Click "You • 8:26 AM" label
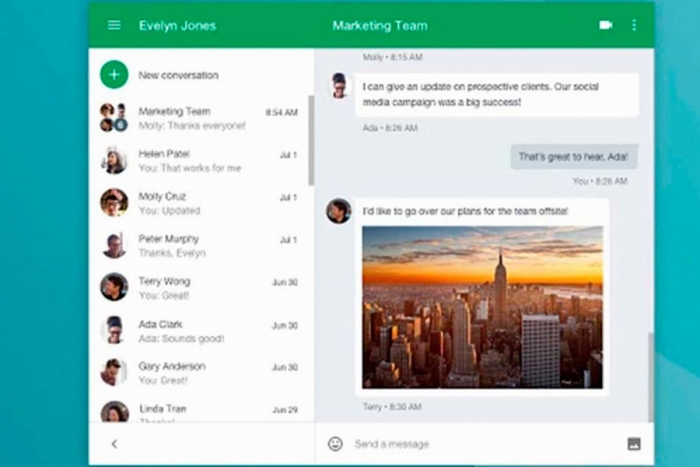This screenshot has height=467, width=700. point(600,181)
